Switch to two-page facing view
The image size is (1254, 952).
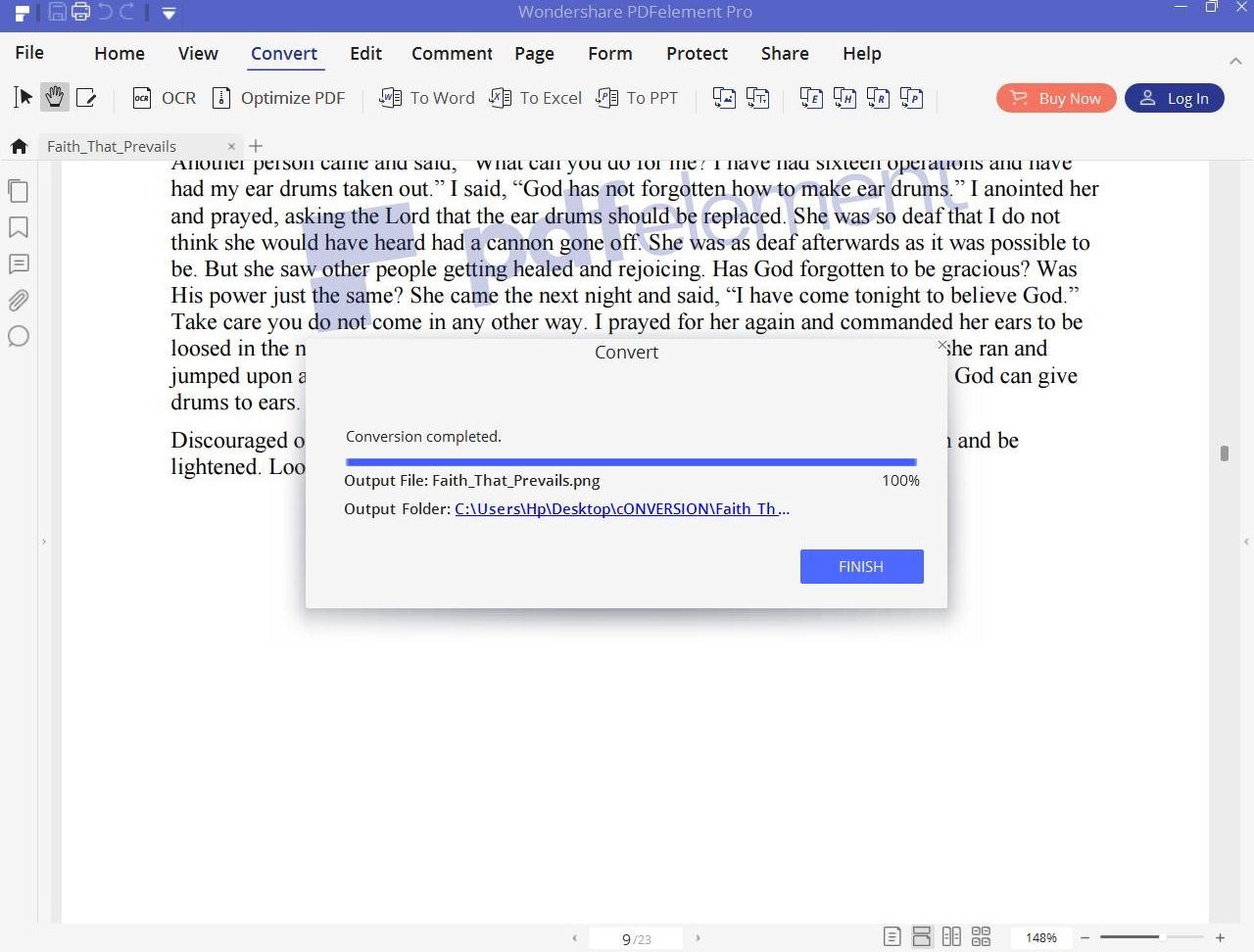(951, 937)
